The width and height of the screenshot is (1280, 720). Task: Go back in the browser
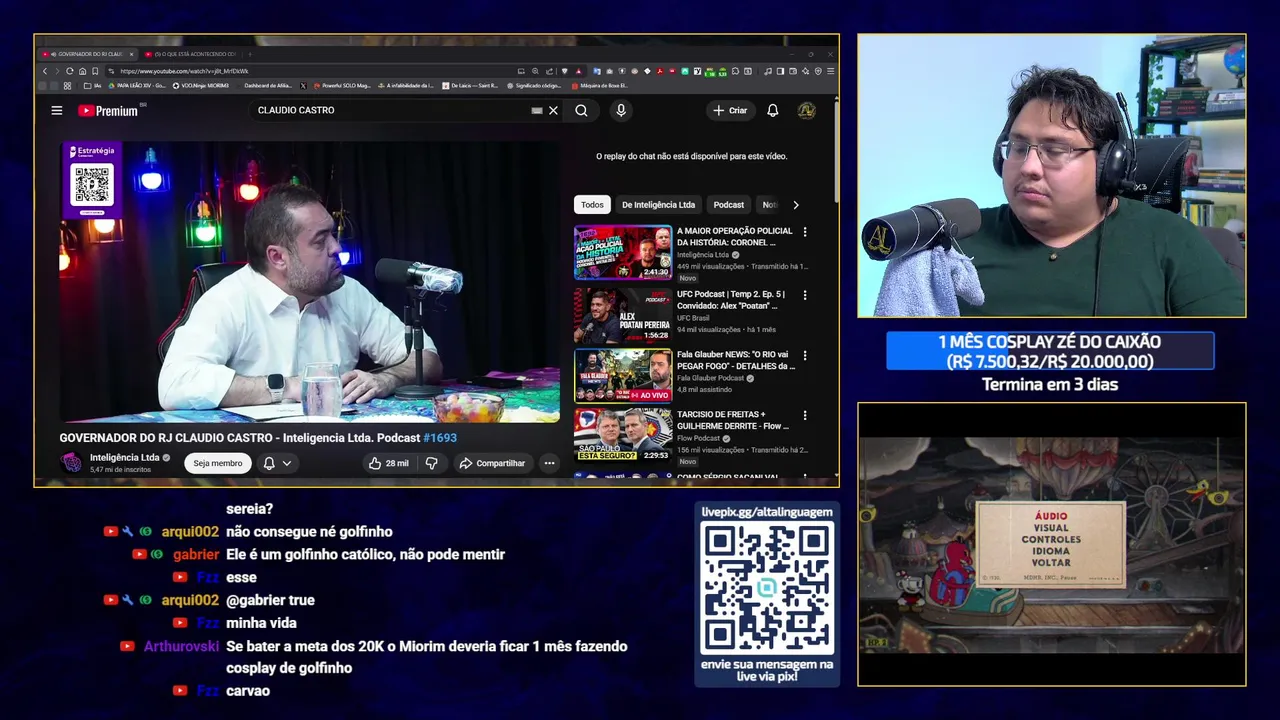click(45, 71)
